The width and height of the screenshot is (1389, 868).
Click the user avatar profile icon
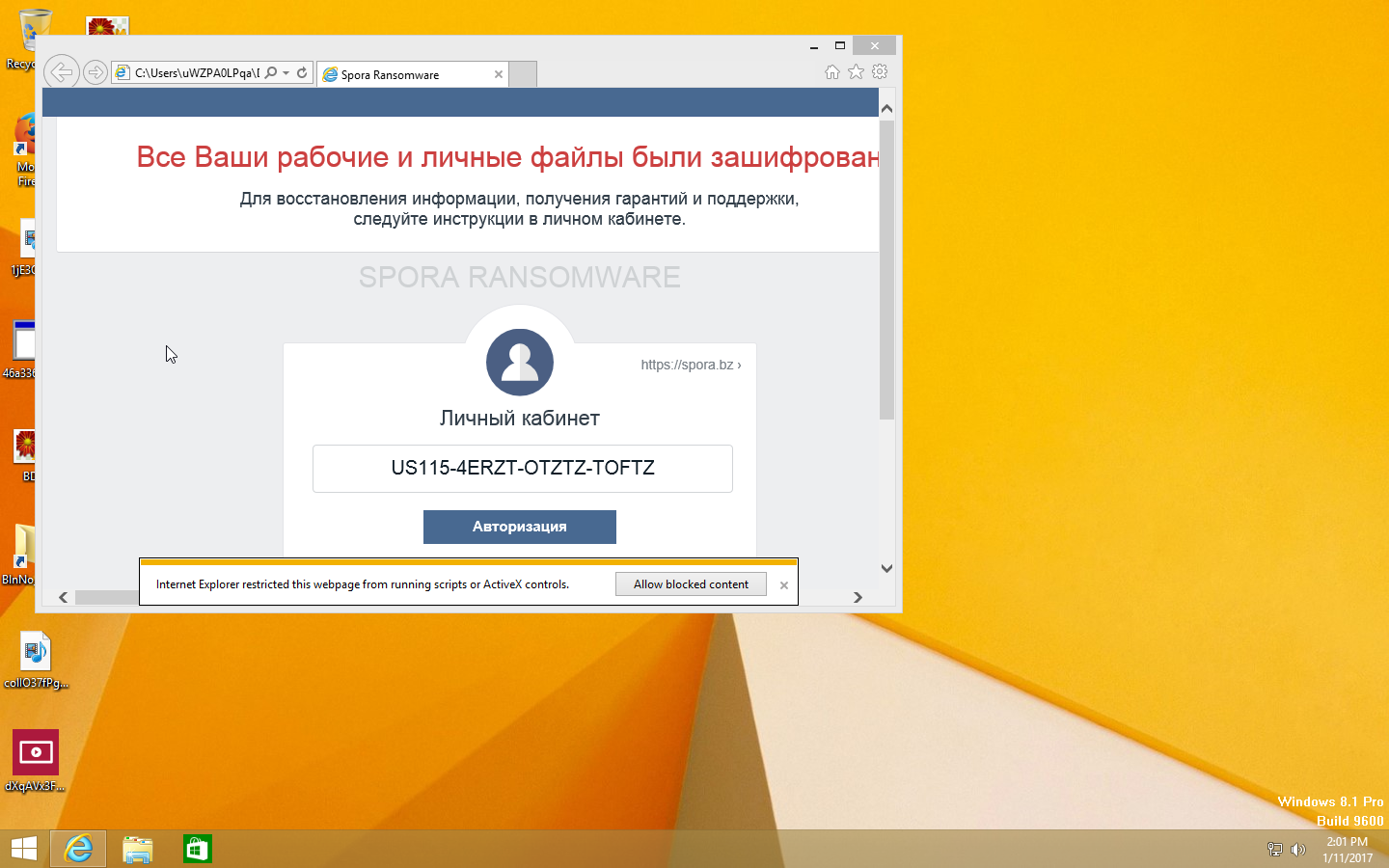pos(520,362)
